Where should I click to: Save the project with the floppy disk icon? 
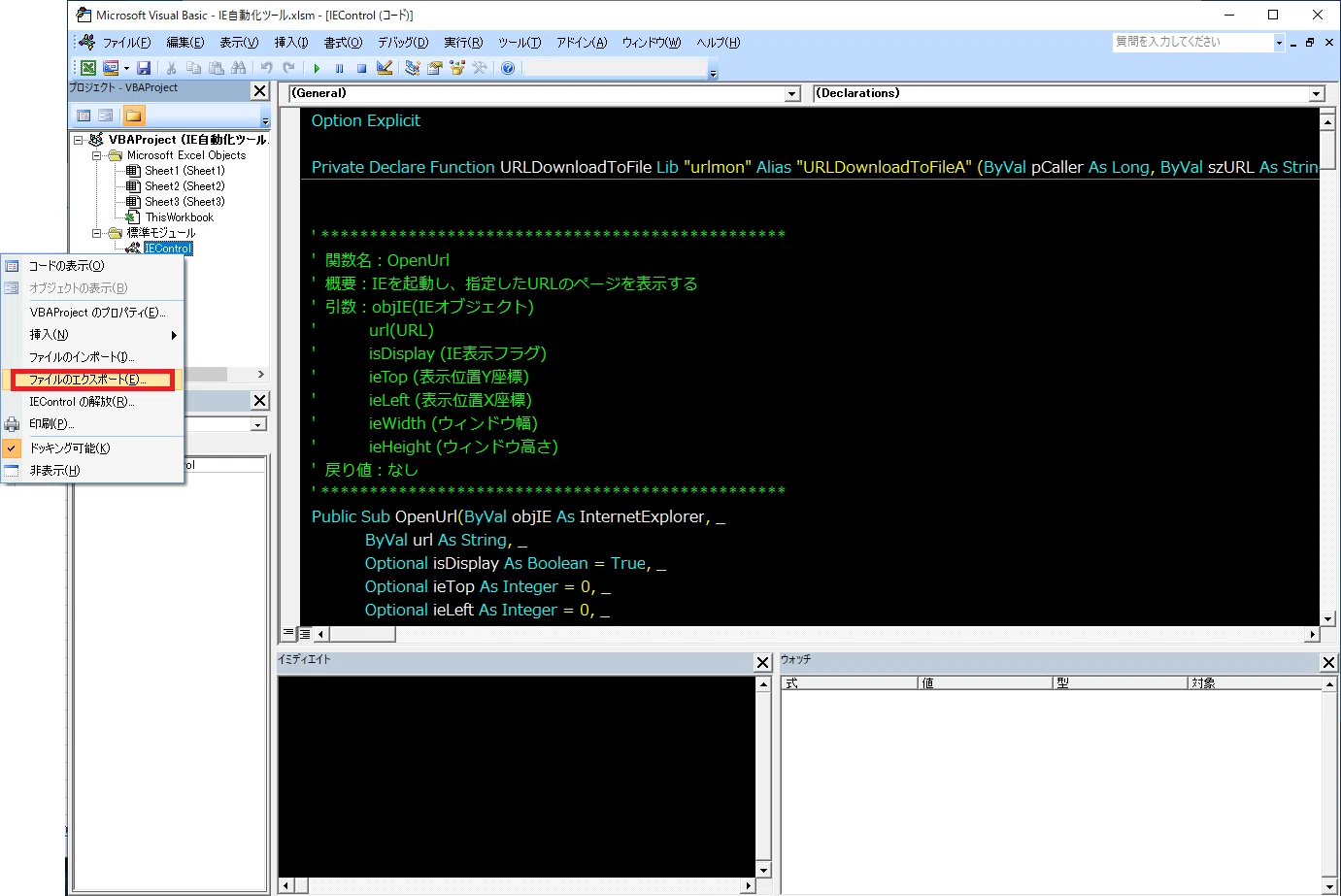144,68
